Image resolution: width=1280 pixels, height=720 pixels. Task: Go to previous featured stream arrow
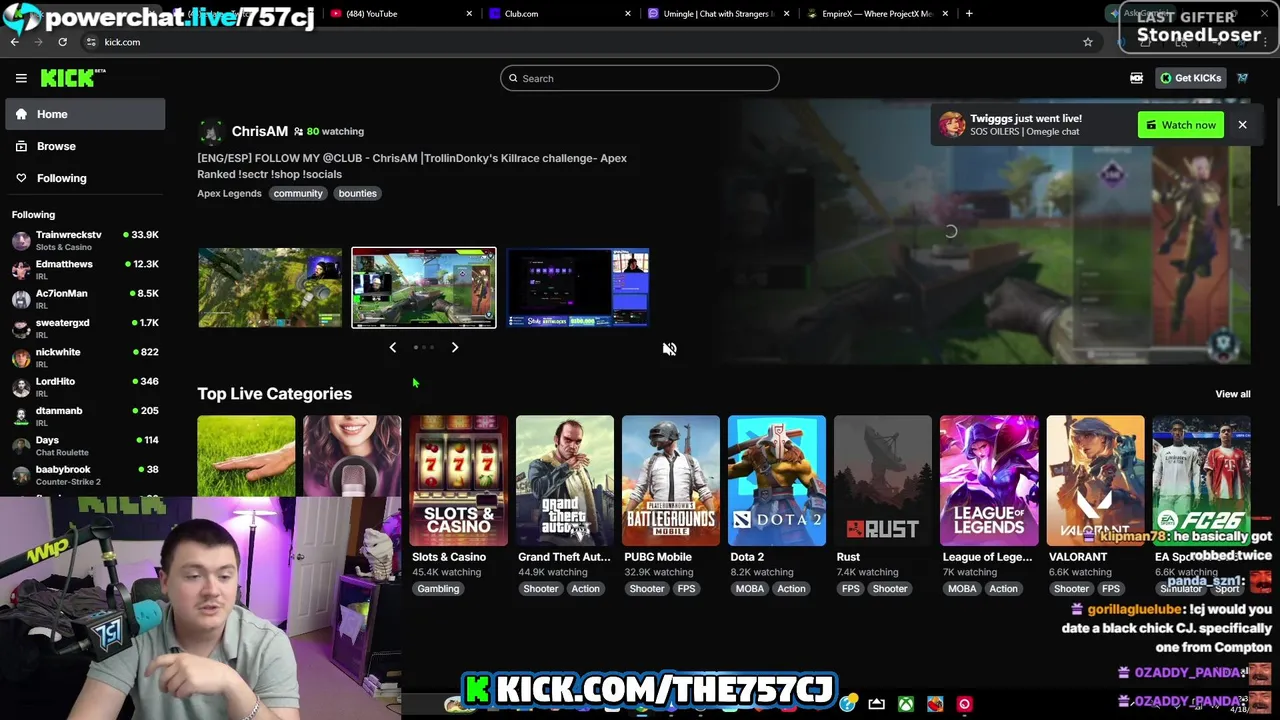click(392, 347)
